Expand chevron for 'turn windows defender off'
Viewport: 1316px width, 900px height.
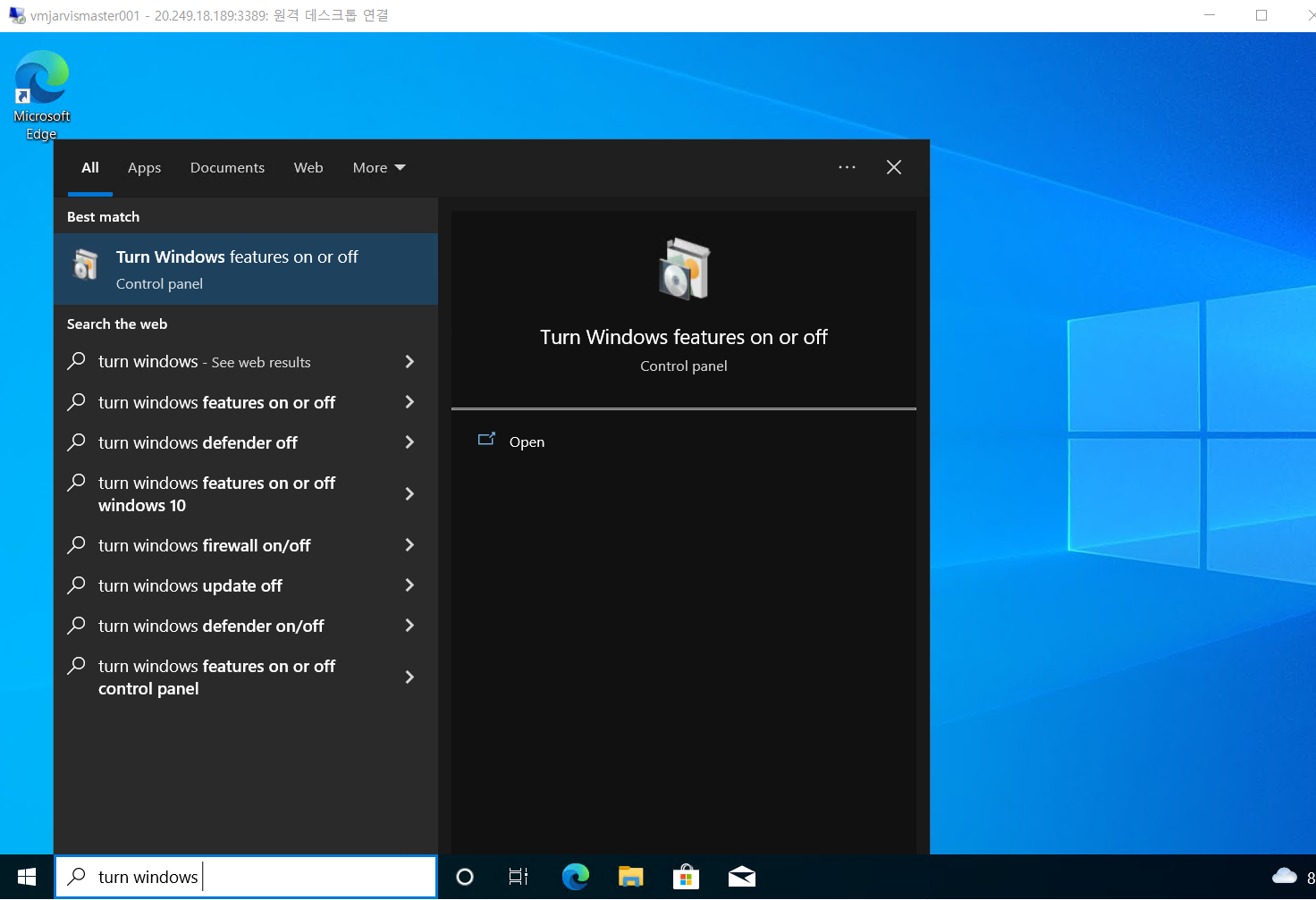409,442
